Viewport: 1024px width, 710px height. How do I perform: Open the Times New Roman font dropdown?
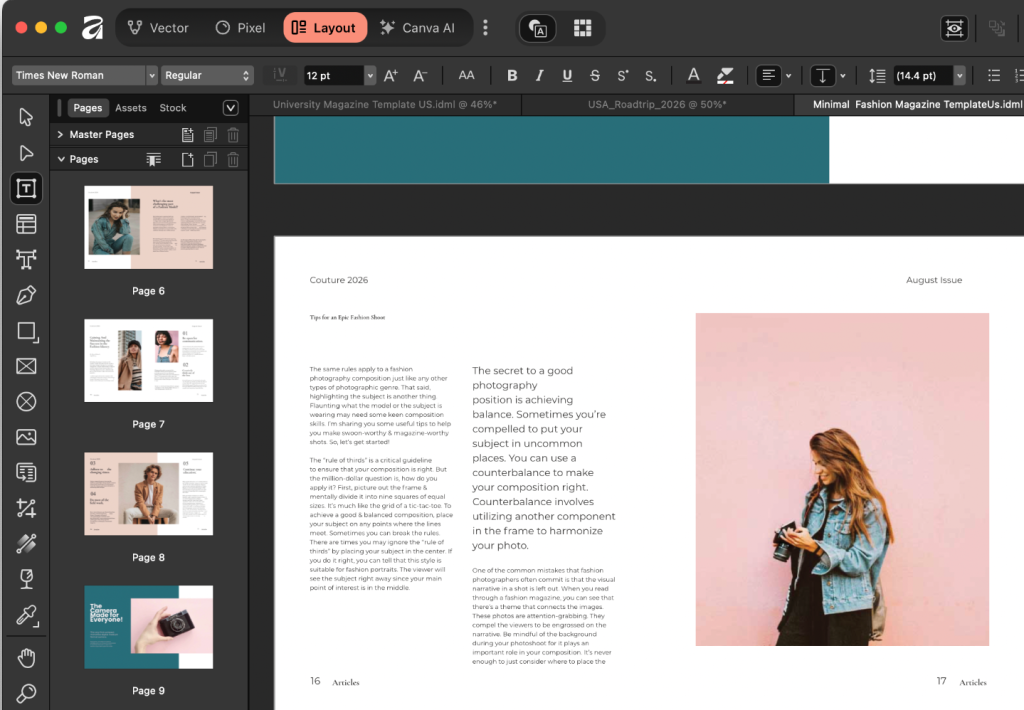coord(152,76)
